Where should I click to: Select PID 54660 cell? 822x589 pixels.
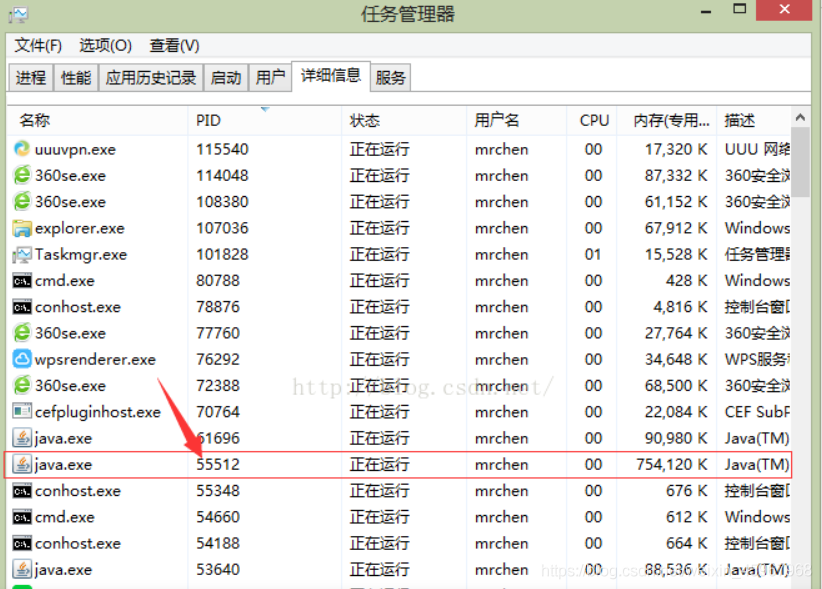pos(218,517)
